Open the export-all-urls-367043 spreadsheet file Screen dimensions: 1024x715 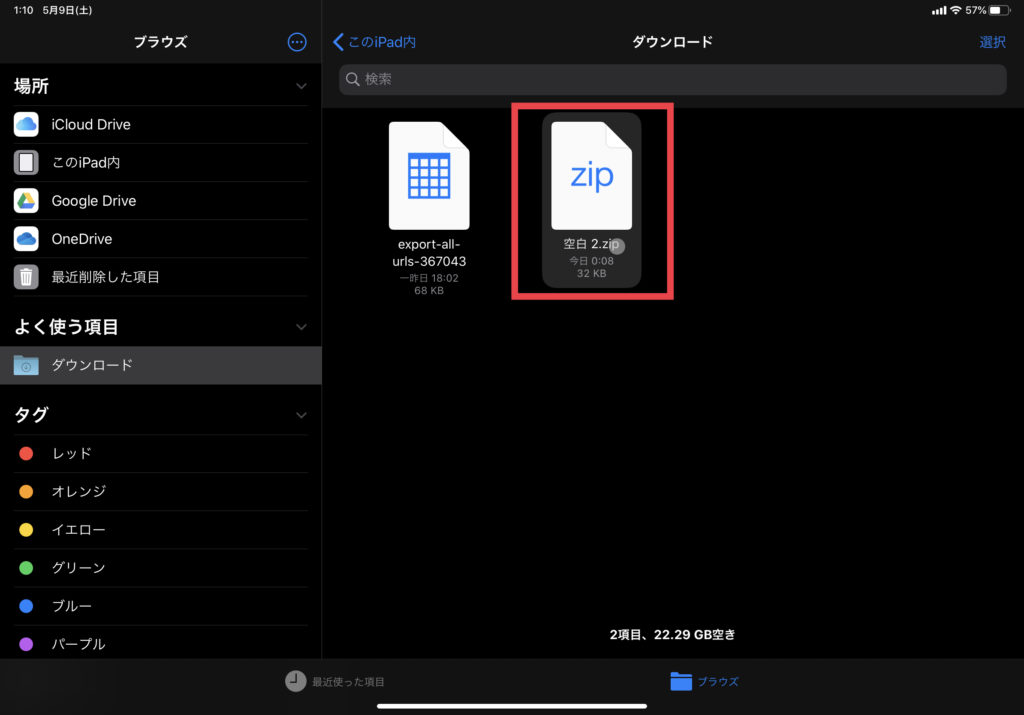tap(429, 176)
